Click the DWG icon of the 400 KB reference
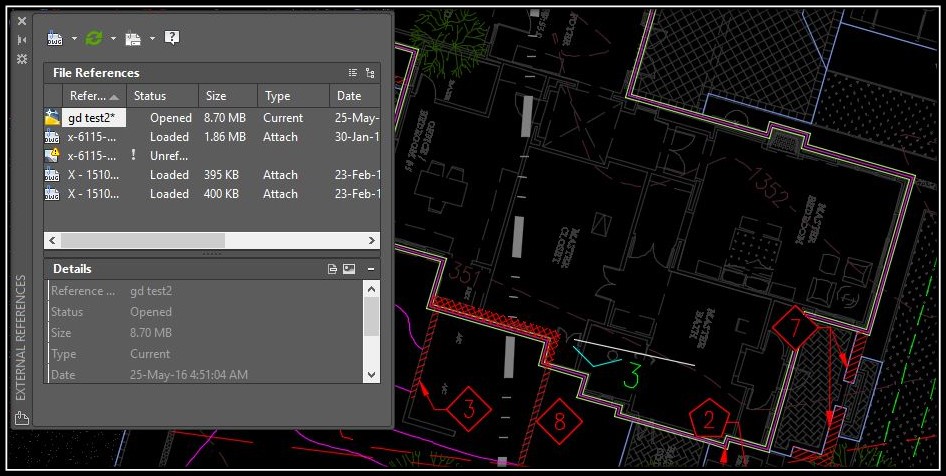 click(52, 194)
